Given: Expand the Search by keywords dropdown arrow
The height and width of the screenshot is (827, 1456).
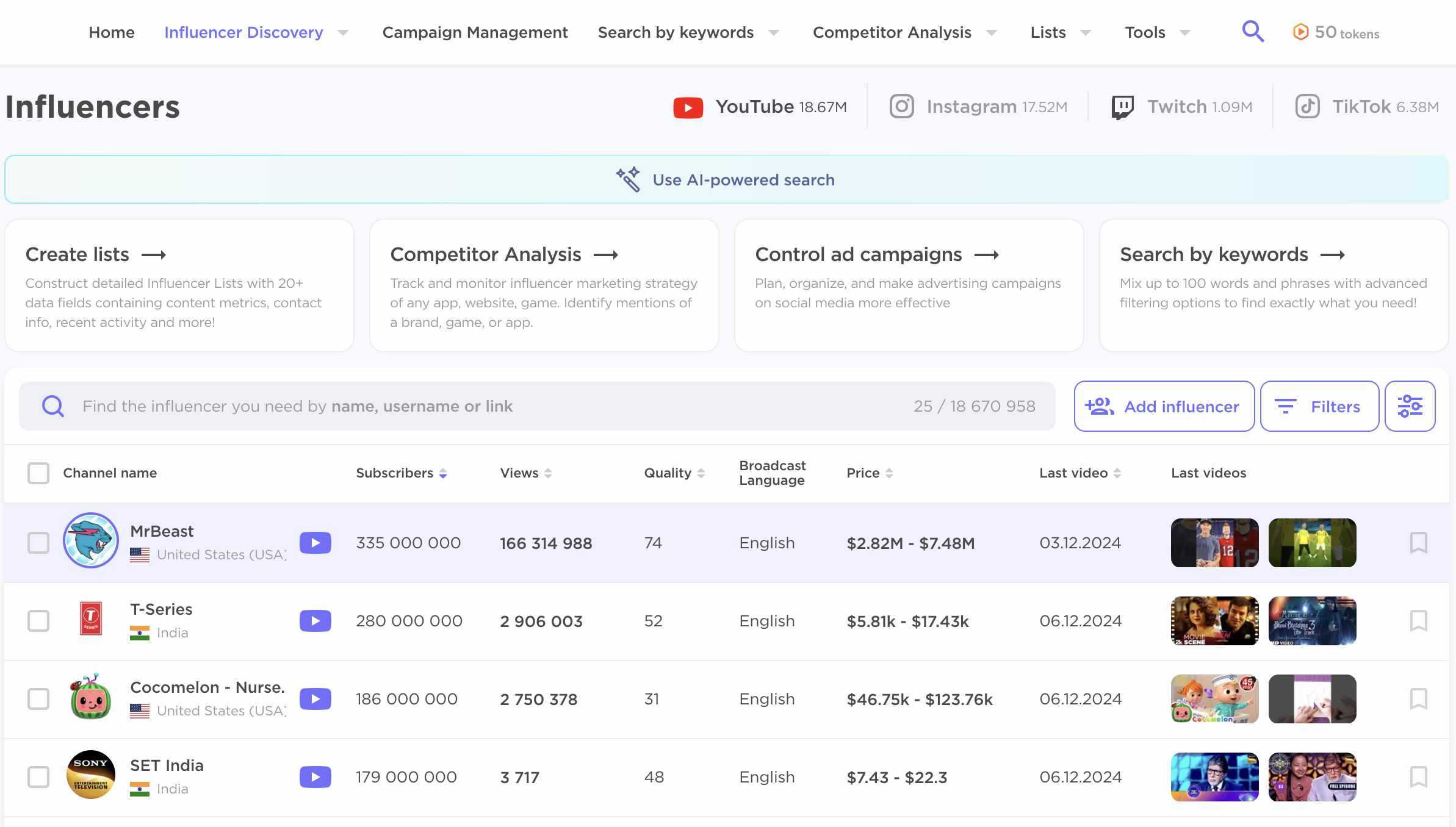Looking at the screenshot, I should click(774, 33).
